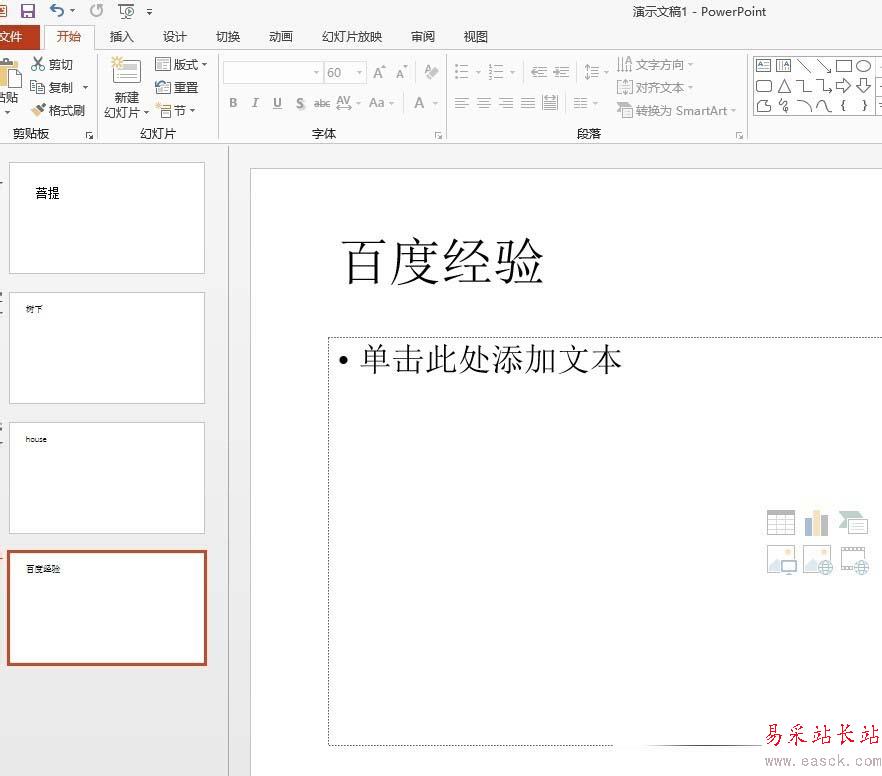Open the 视图 (View) tab
This screenshot has height=776, width=882.
pyautogui.click(x=475, y=37)
